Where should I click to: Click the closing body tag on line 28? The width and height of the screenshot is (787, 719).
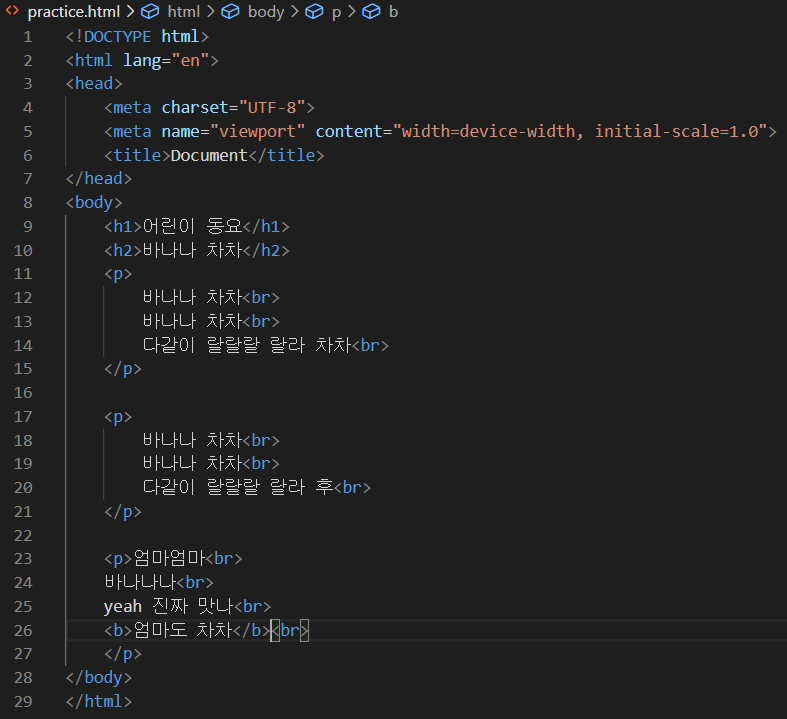[x=99, y=678]
